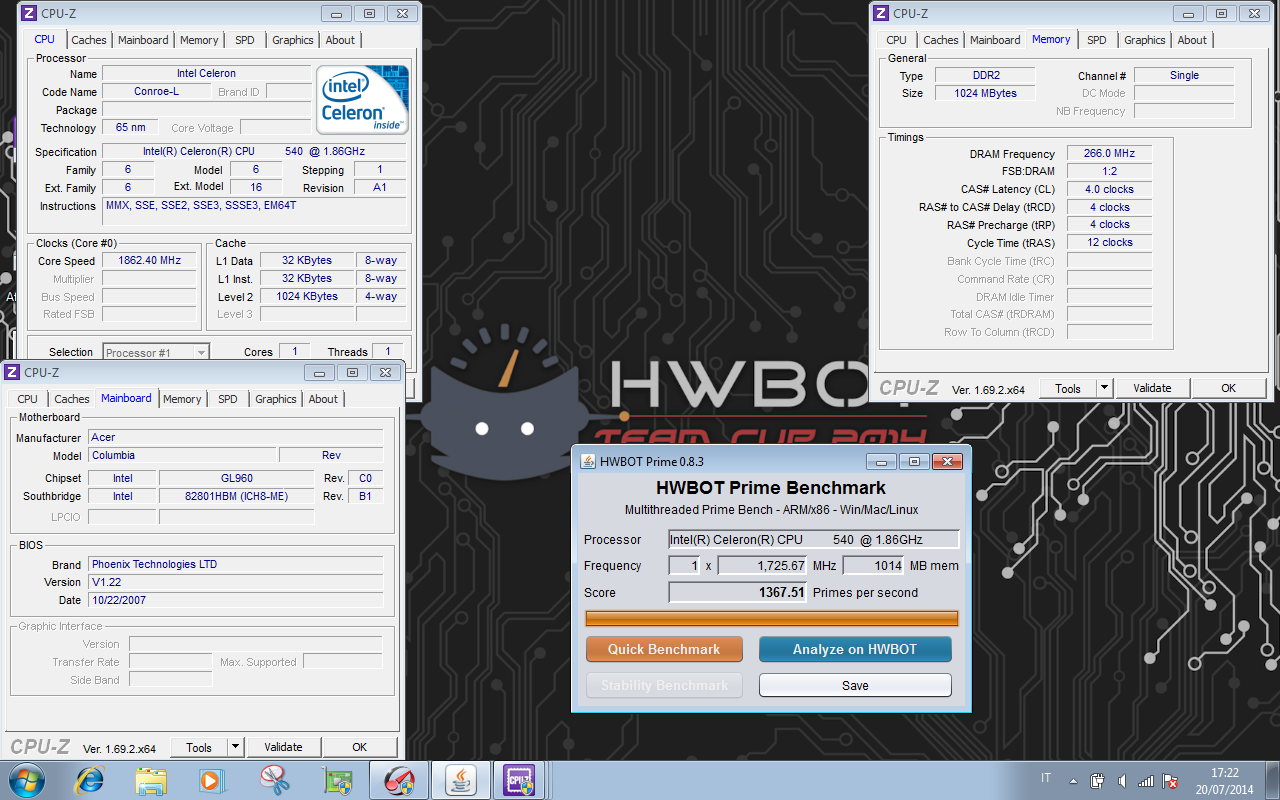Click the CPU-Z title icon of the CPU window

tap(29, 13)
